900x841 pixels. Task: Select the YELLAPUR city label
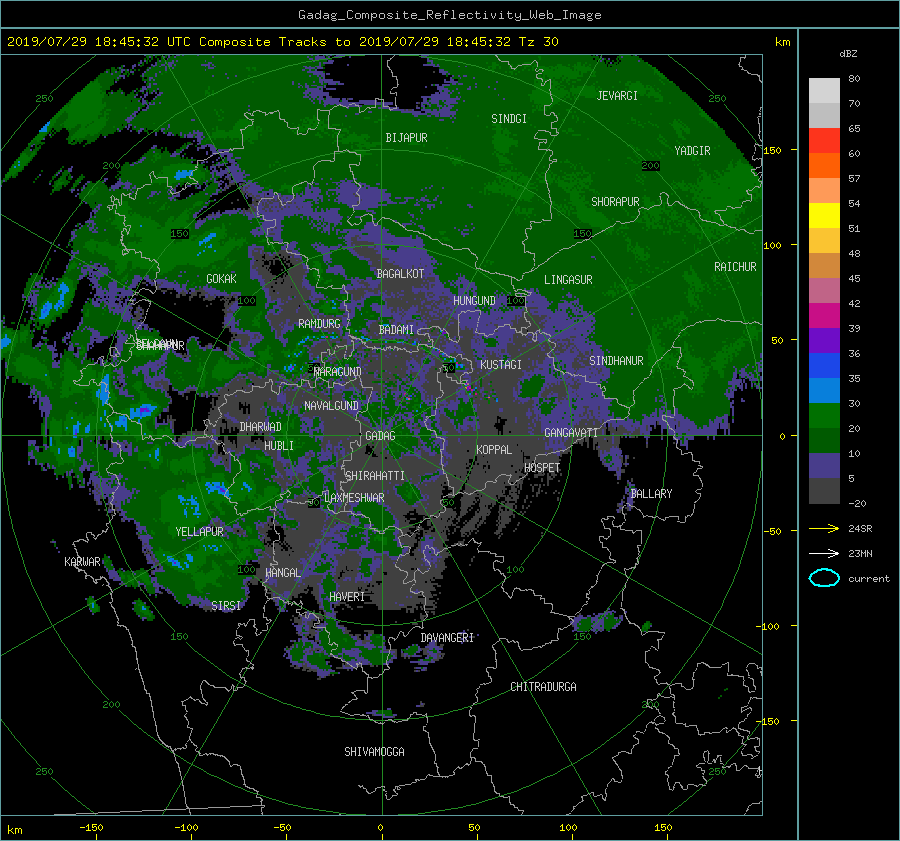(x=199, y=532)
